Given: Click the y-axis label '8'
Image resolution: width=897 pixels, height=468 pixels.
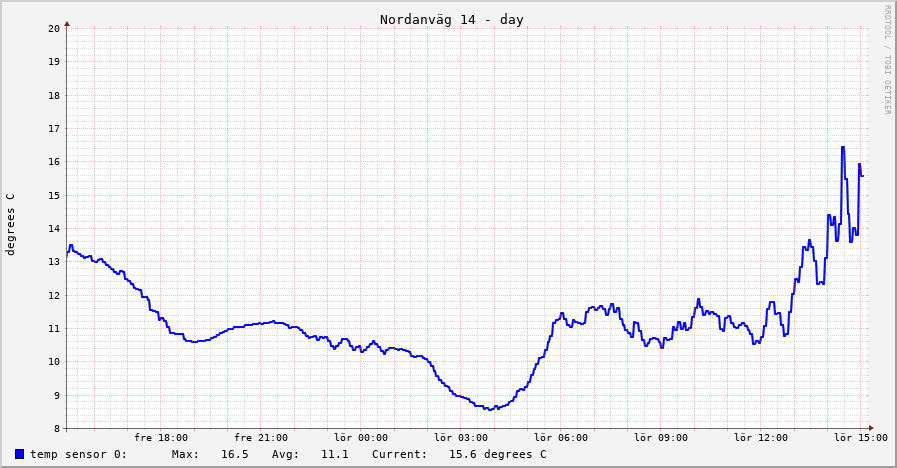Looking at the screenshot, I should pos(57,429).
